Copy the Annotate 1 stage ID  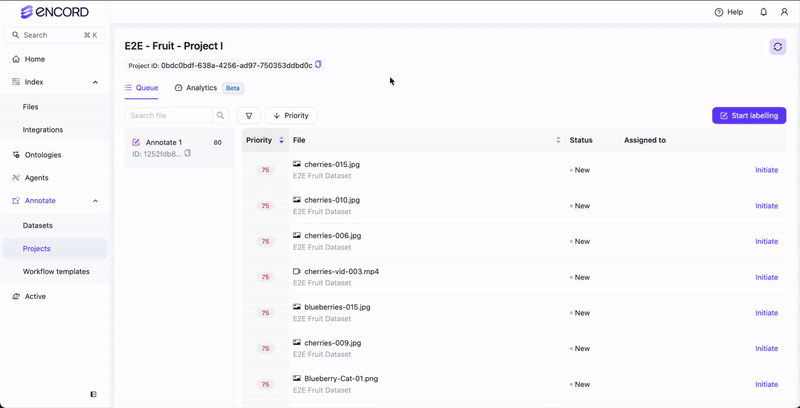tap(188, 153)
